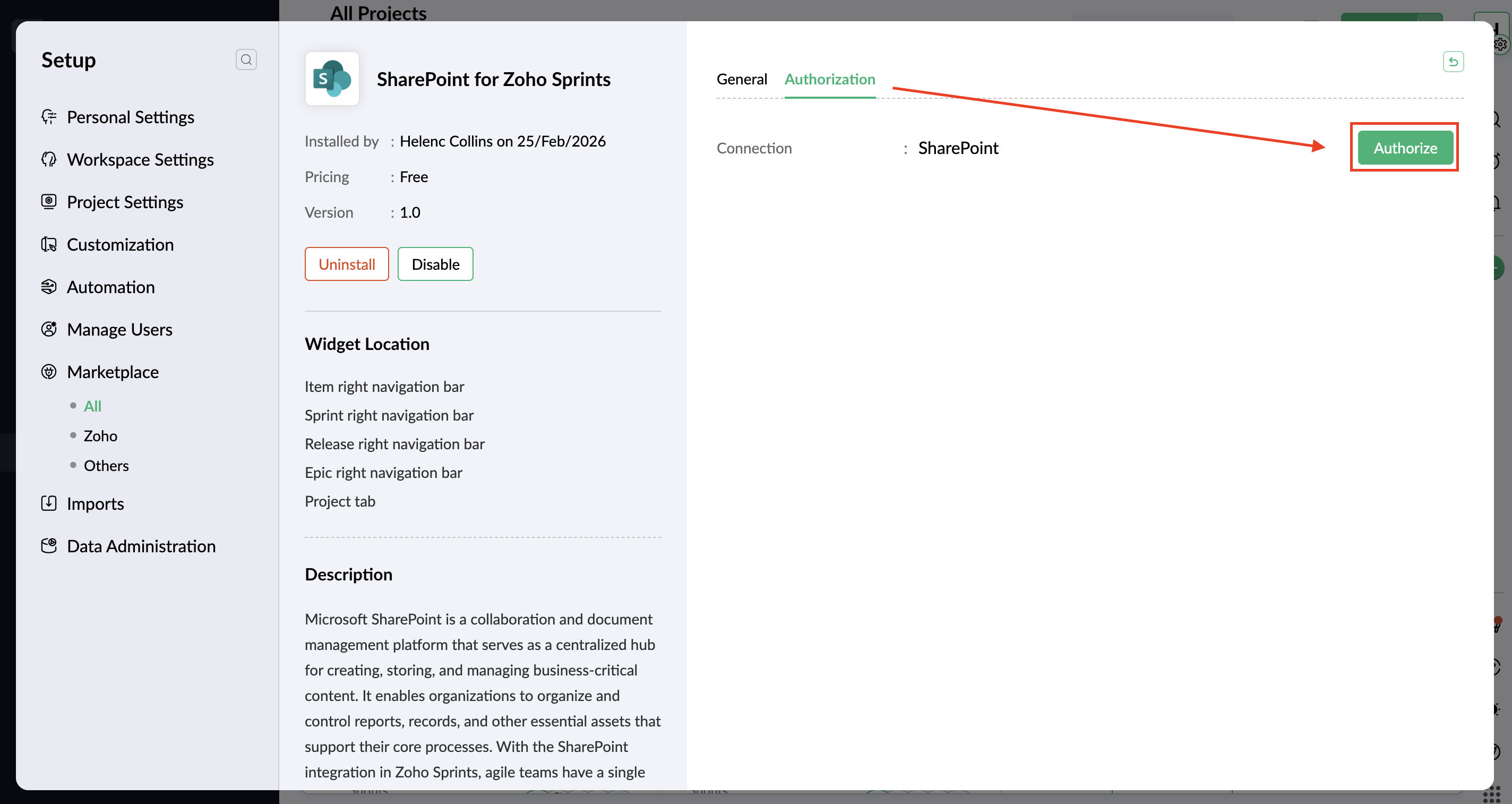Select All under Marketplace
The height and width of the screenshot is (804, 1512).
(x=92, y=406)
